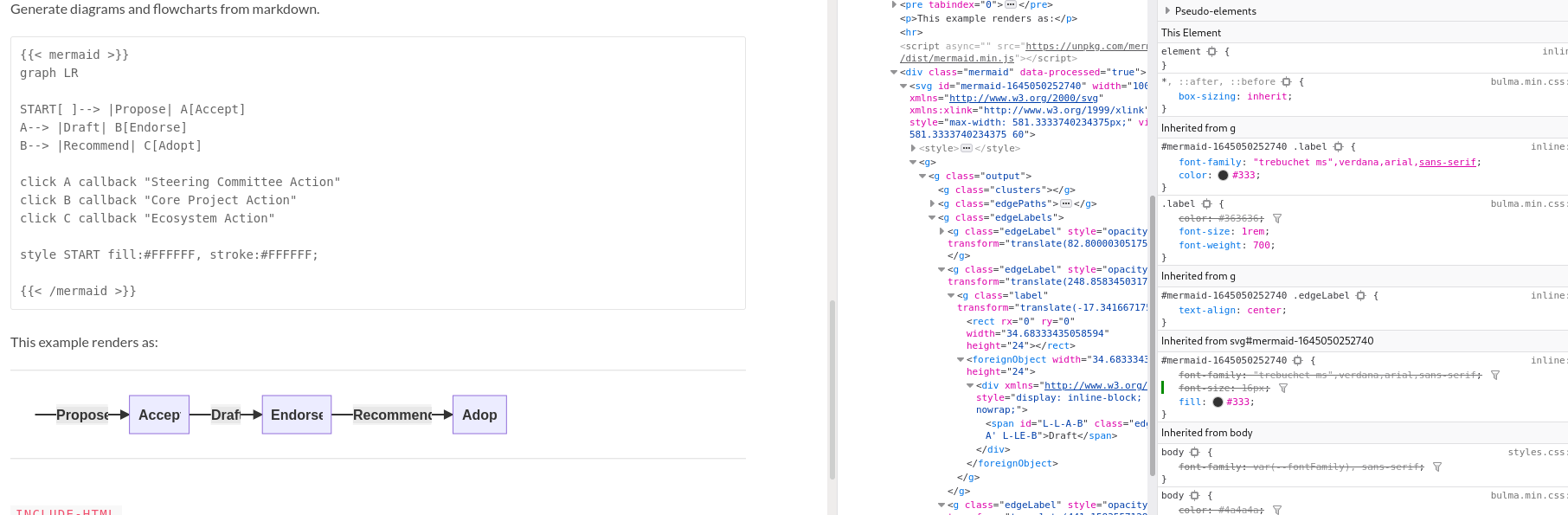Collapse the div xmlns node
The image size is (1568, 515).
pos(970,386)
